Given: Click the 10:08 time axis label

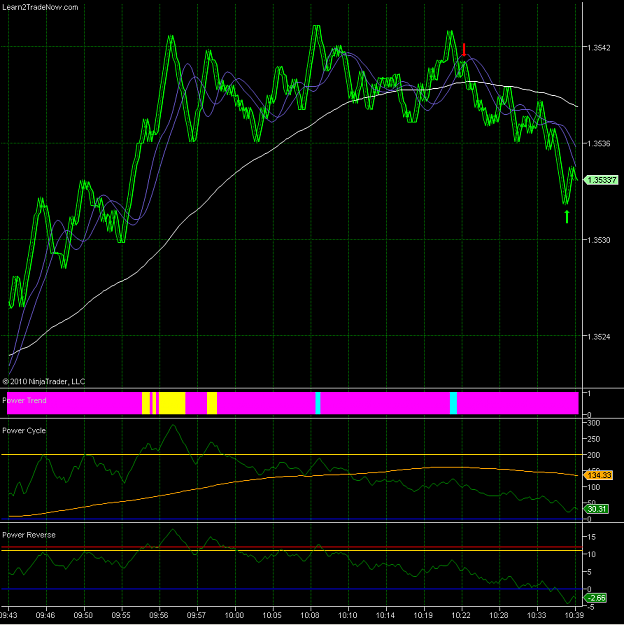Looking at the screenshot, I should click(310, 615).
